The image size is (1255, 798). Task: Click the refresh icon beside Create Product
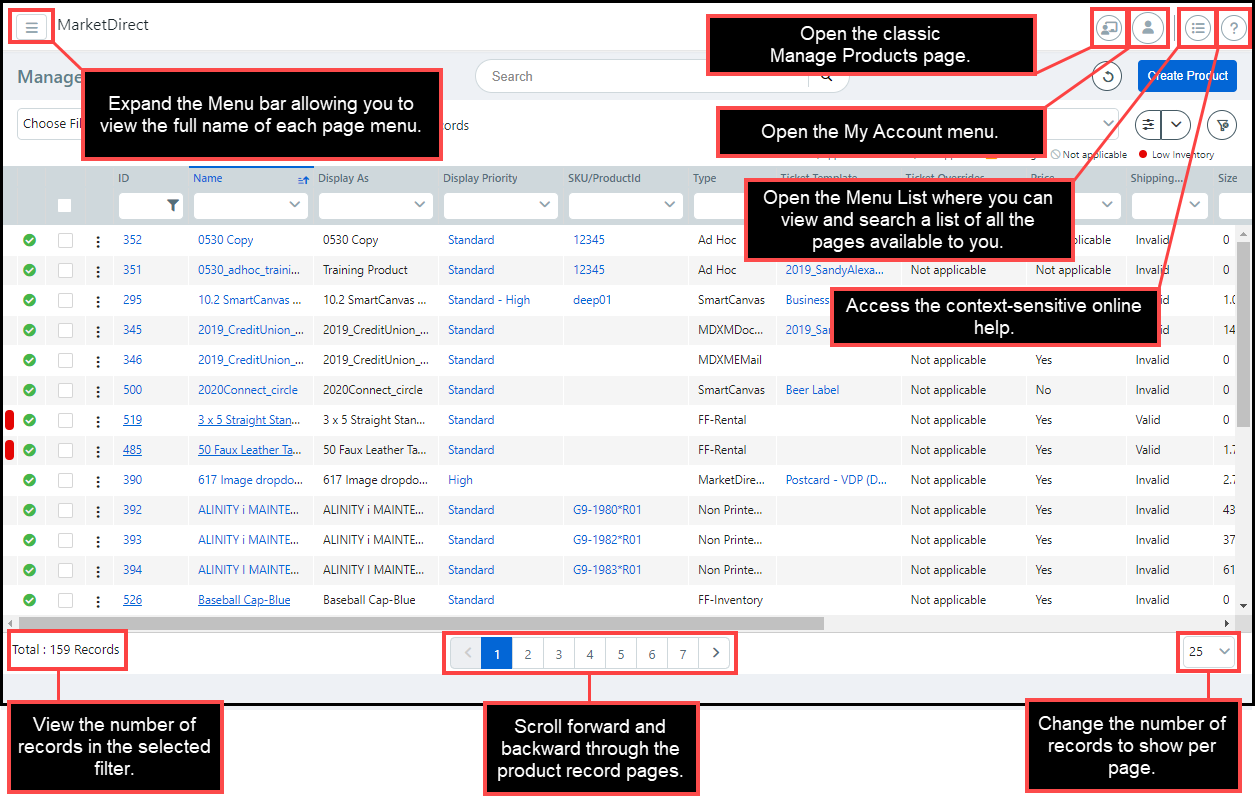point(1105,76)
